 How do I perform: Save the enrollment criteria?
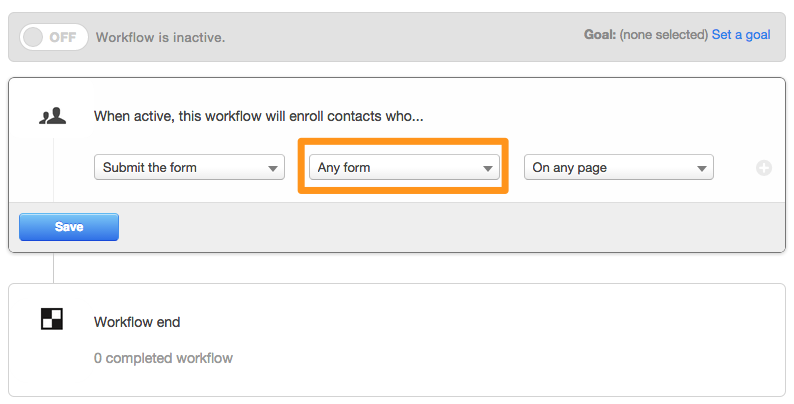[x=69, y=227]
